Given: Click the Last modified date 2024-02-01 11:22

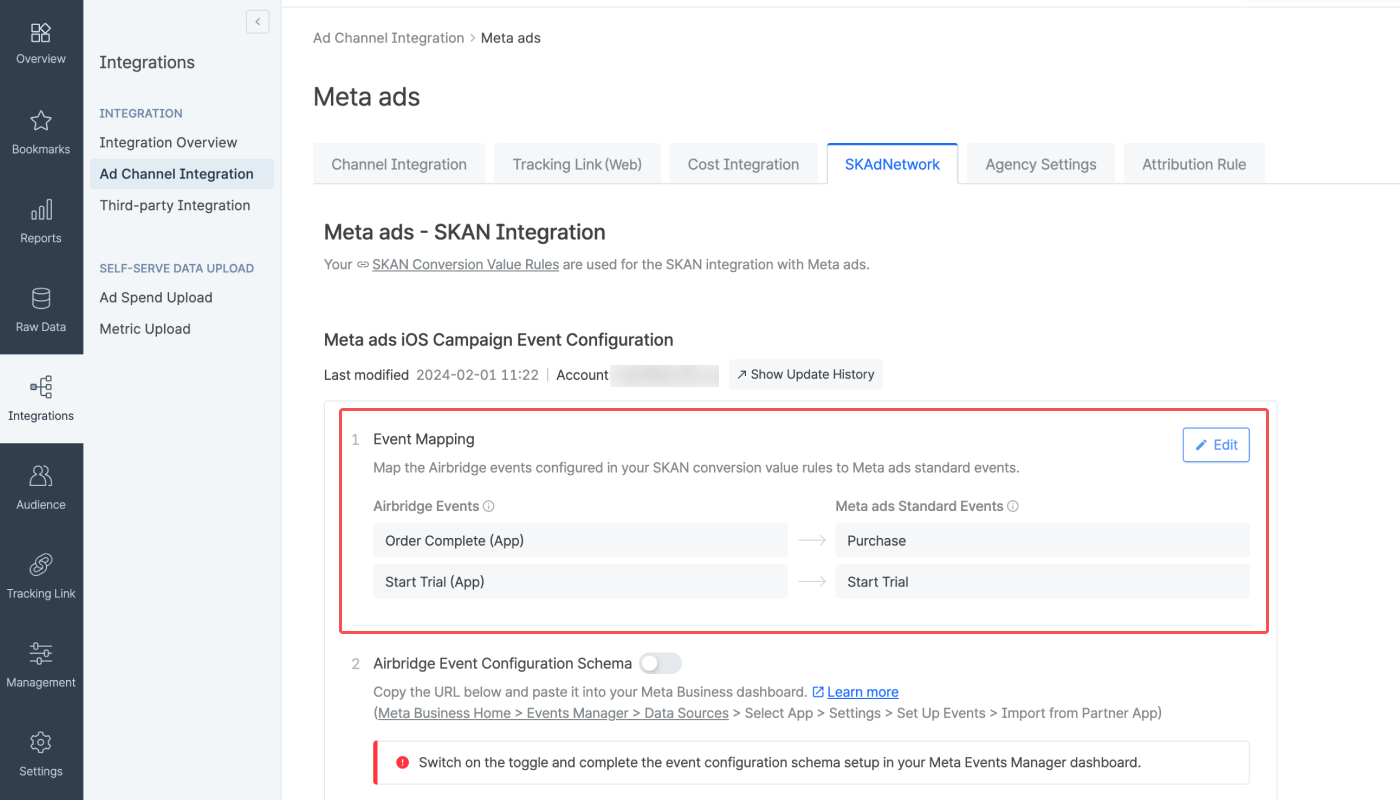Looking at the screenshot, I should pyautogui.click(x=478, y=375).
